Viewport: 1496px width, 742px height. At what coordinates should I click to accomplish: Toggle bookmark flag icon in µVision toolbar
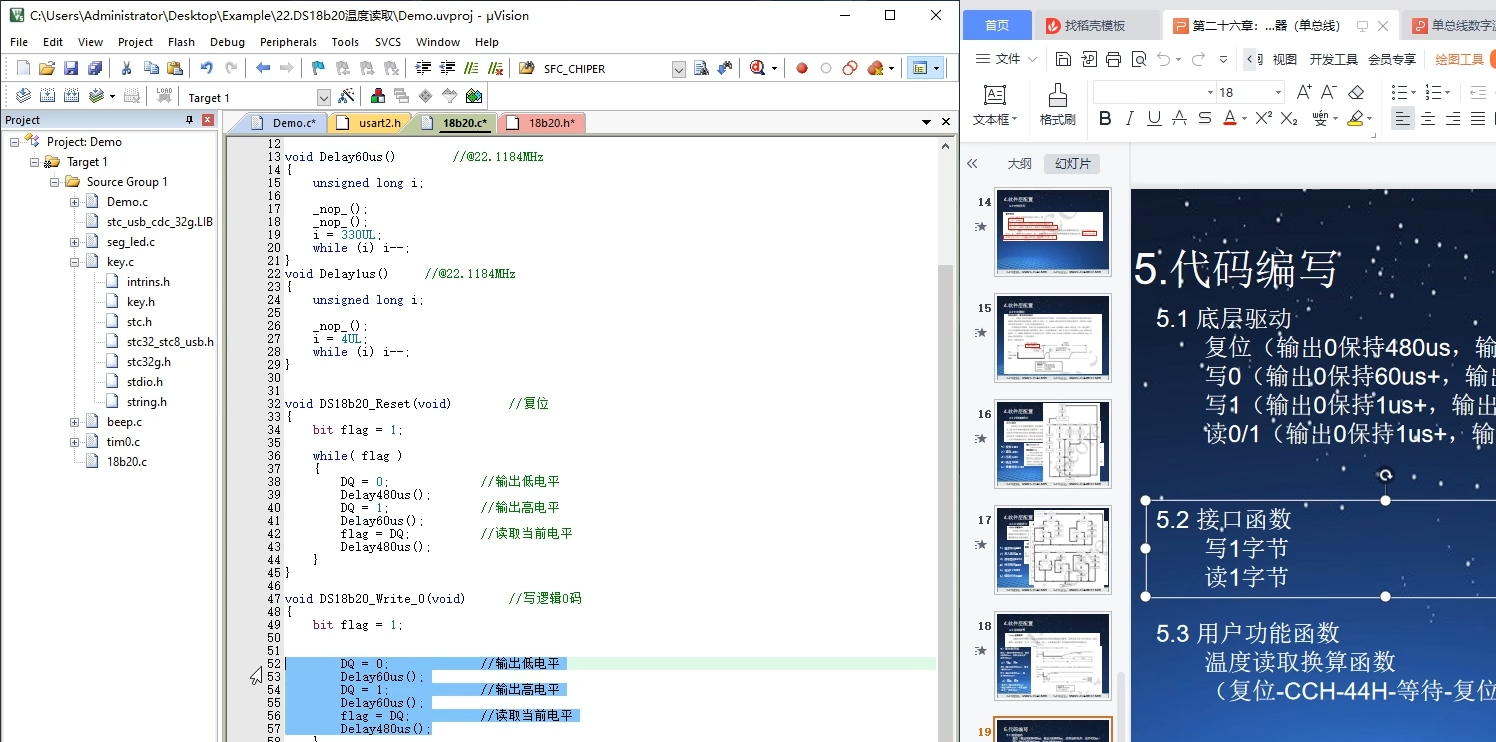319,68
